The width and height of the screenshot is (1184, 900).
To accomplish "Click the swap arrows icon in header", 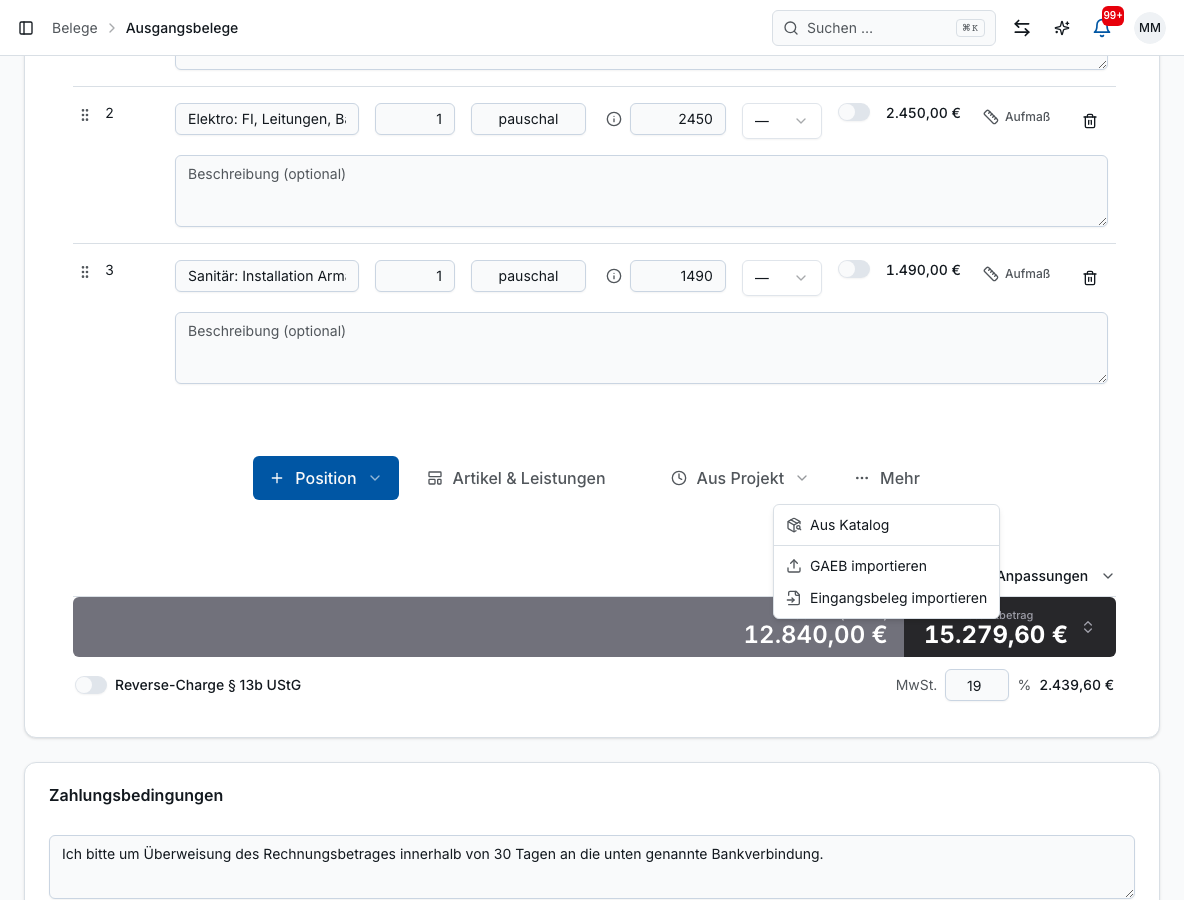I will point(1022,28).
